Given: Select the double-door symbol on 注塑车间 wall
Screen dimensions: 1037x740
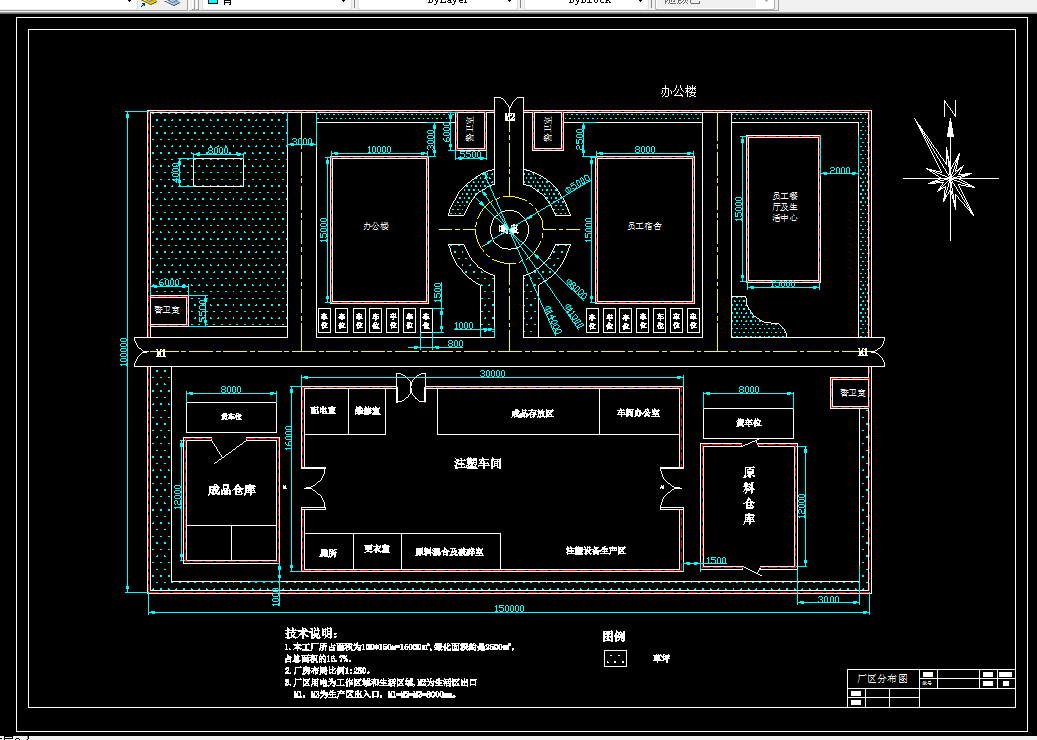Looking at the screenshot, I should [x=412, y=383].
